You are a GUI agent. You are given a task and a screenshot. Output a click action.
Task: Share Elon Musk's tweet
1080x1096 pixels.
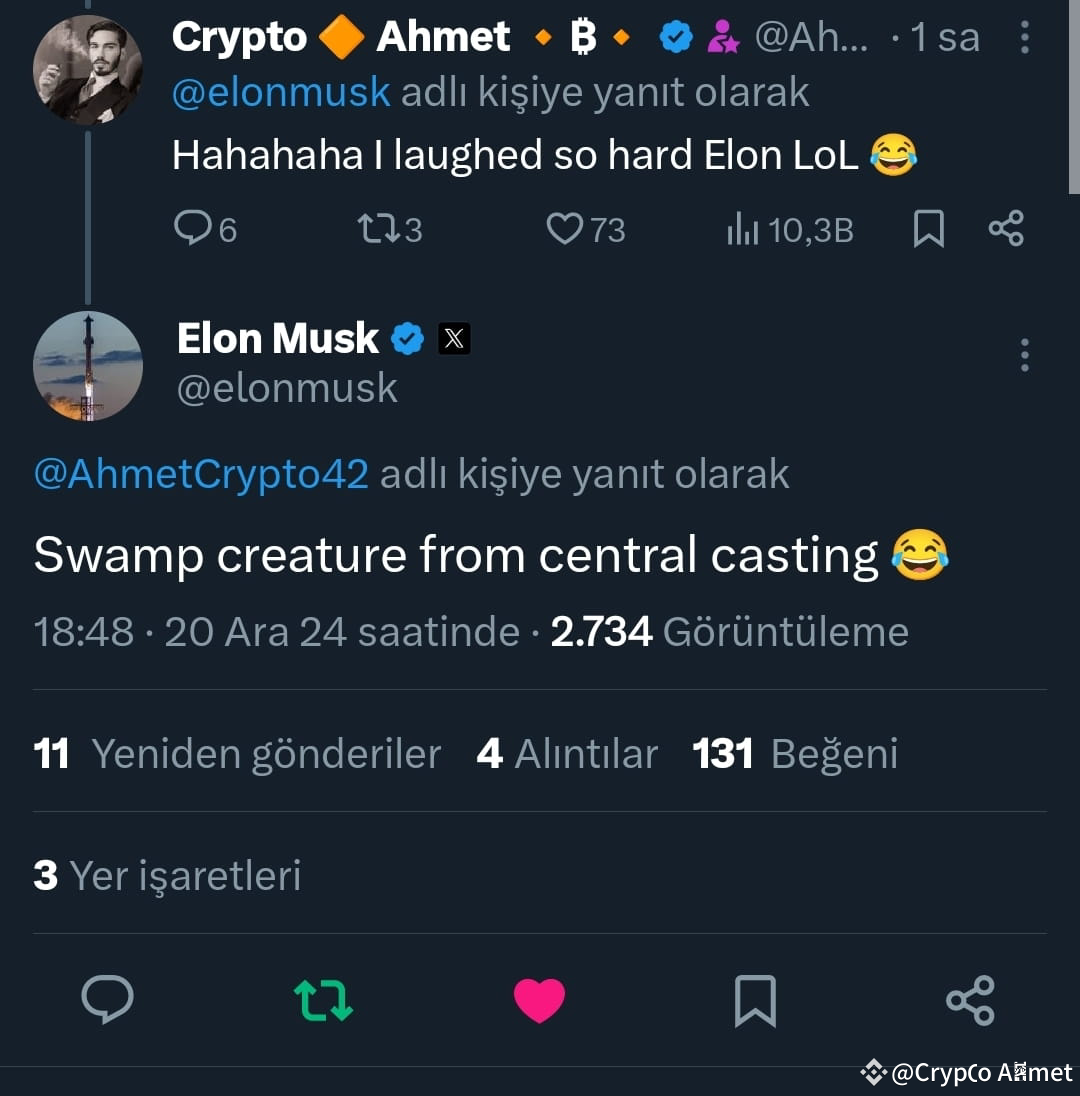point(968,1000)
